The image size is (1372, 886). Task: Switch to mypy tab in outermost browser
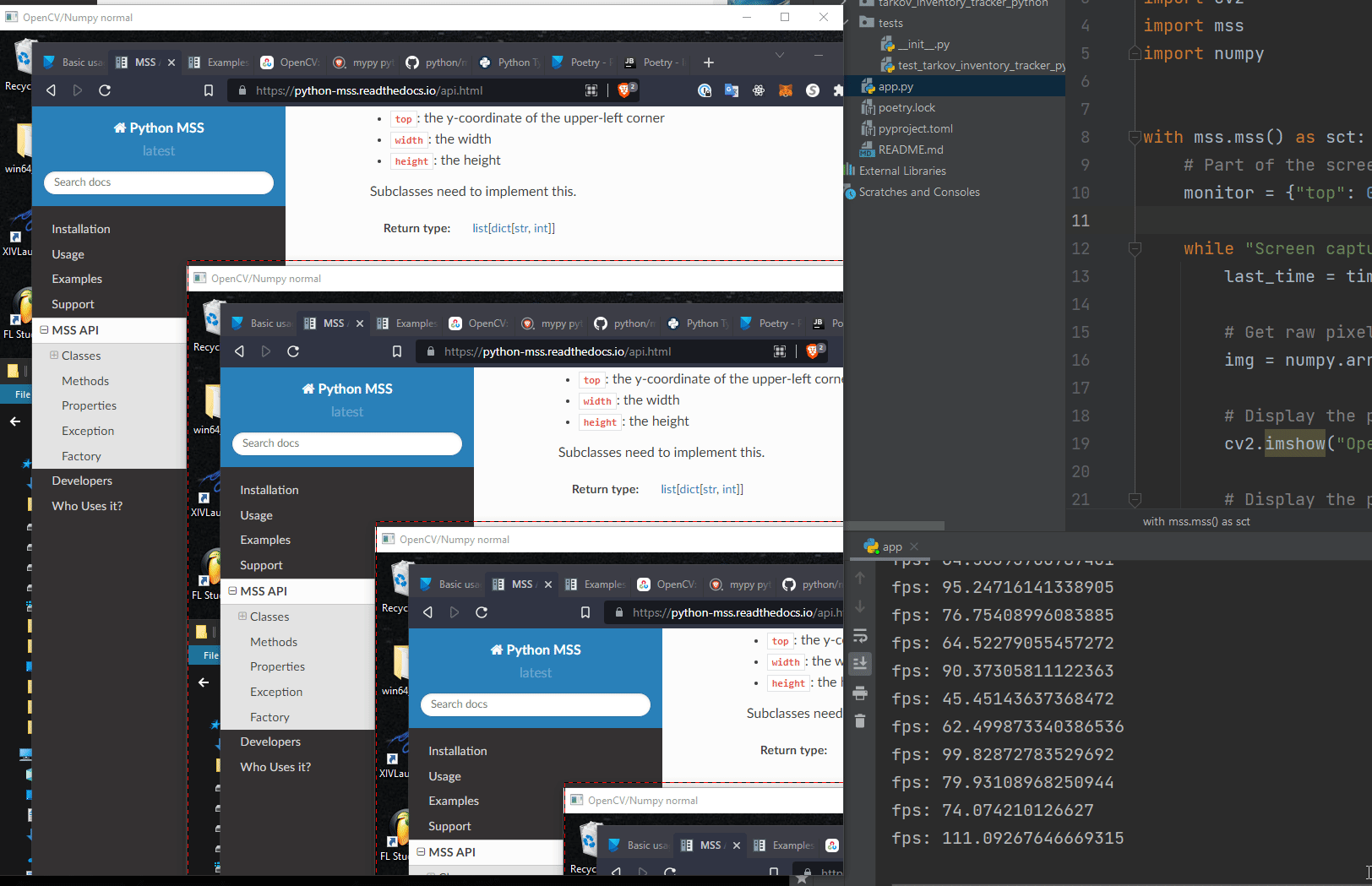coord(363,63)
